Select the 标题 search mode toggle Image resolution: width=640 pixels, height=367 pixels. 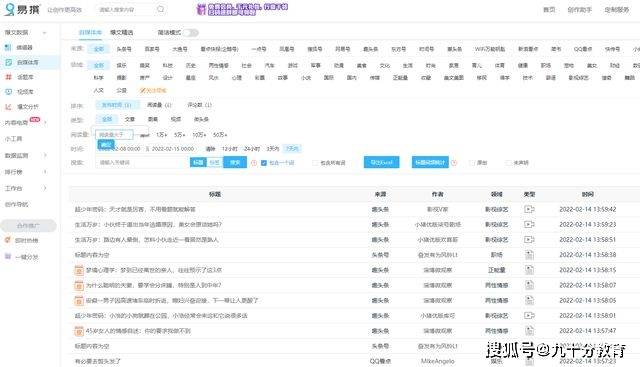(198, 162)
